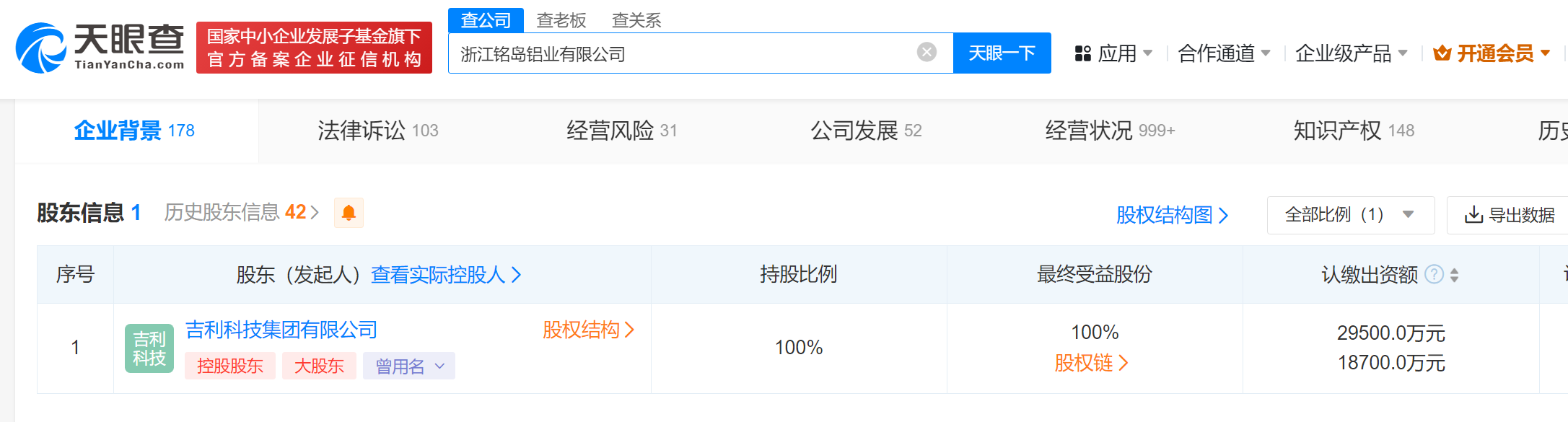Open the 合作通道 dropdown menu
1568x422 pixels.
pos(1224,53)
